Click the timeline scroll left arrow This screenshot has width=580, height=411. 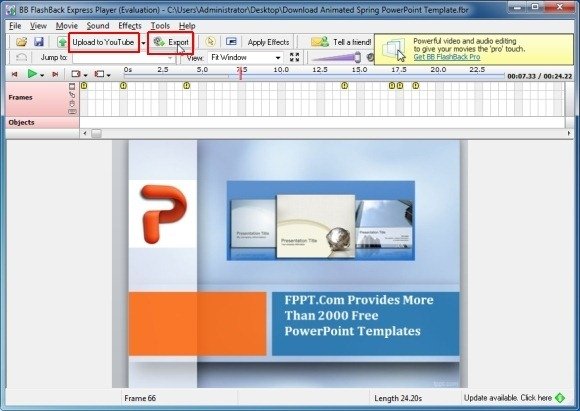click(85, 133)
